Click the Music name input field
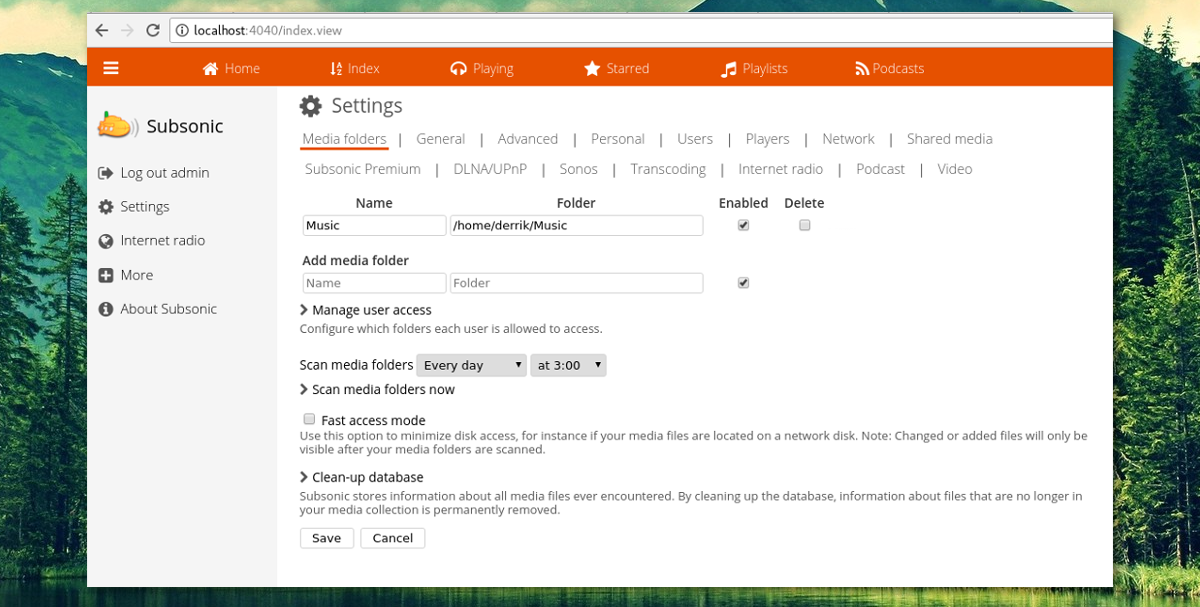The height and width of the screenshot is (607, 1200). click(374, 226)
